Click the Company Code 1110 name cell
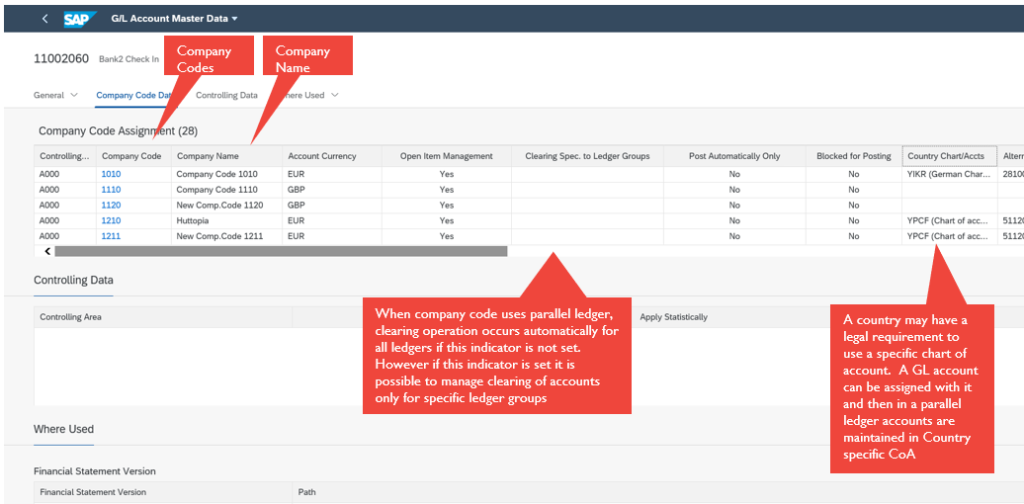Viewport: 1024px width, 504px height. click(x=227, y=189)
